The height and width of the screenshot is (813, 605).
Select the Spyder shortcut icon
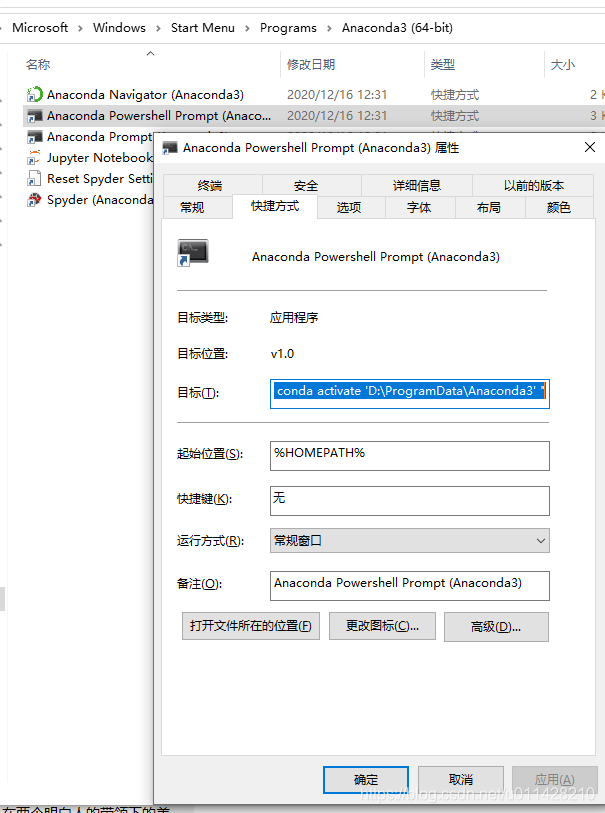click(x=34, y=200)
